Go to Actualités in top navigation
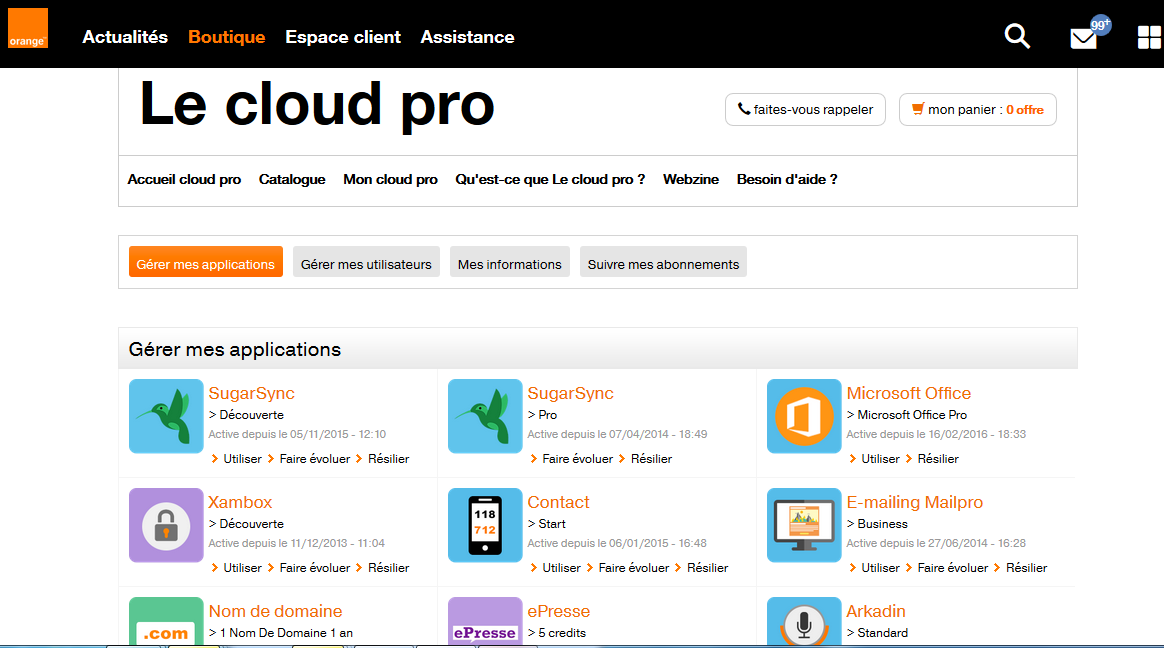 (x=125, y=37)
